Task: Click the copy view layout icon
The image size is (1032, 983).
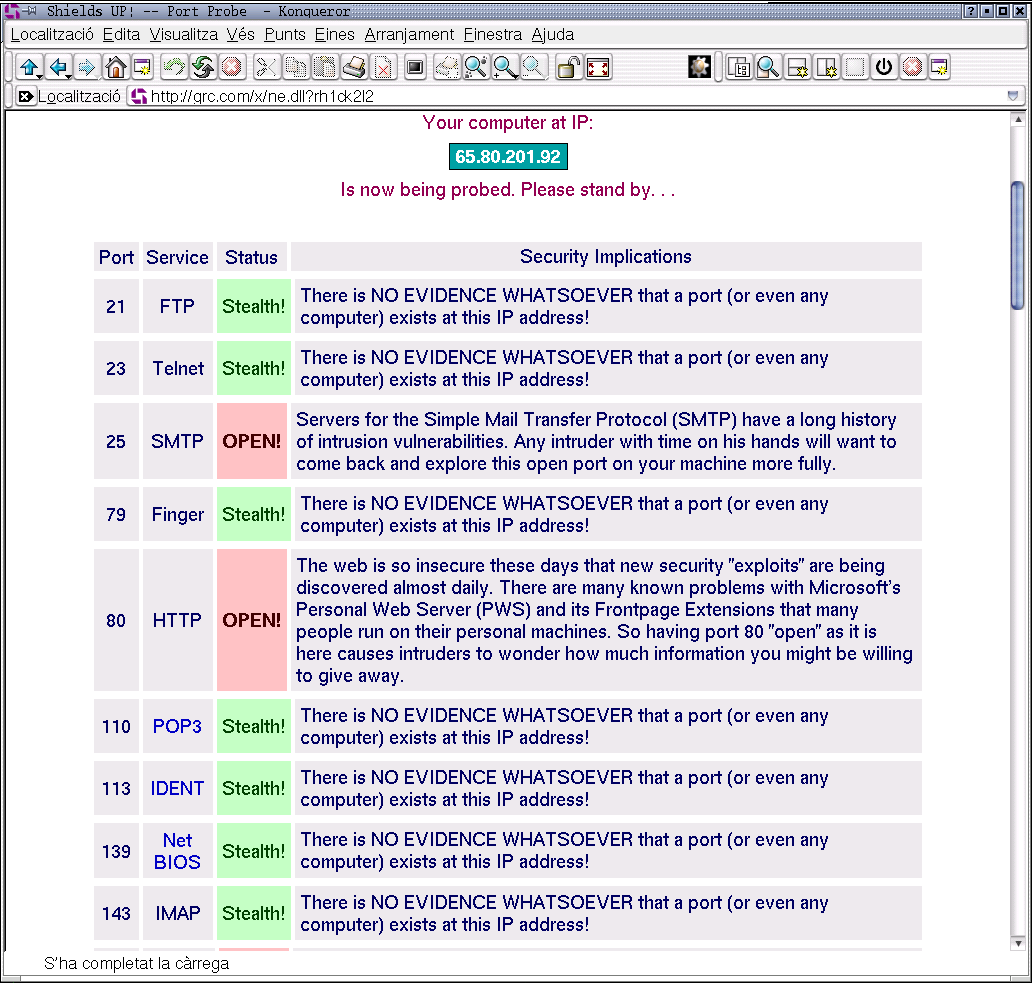Action: (x=739, y=66)
